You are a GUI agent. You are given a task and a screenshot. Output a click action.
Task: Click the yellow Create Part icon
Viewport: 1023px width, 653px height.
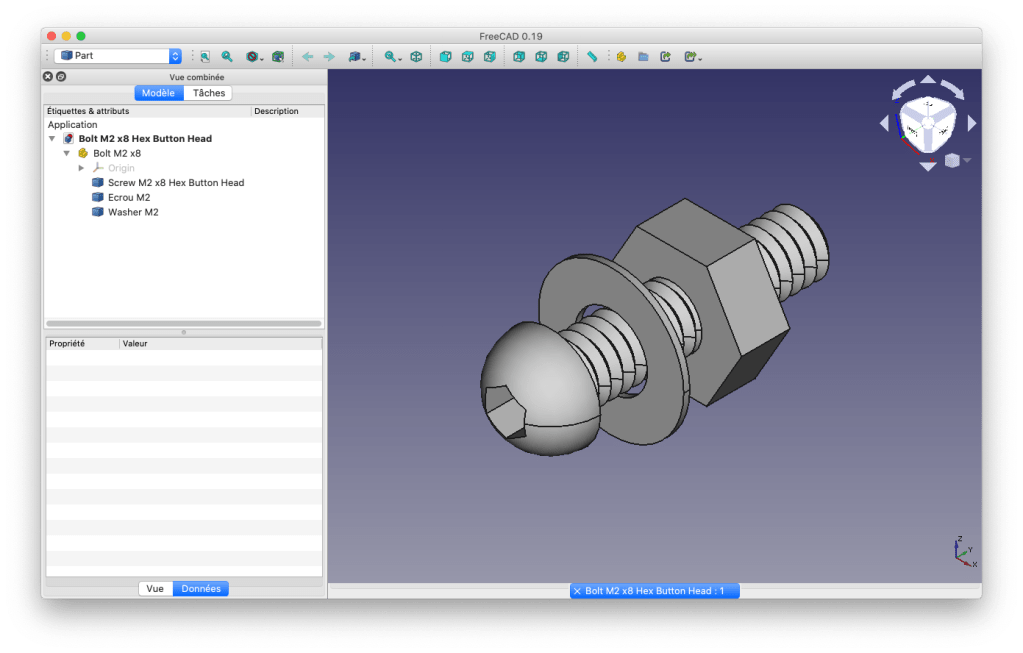pos(621,57)
